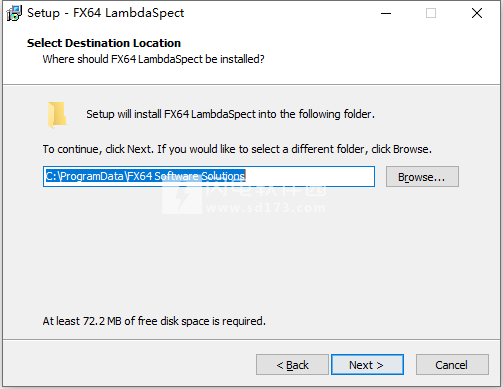The image size is (503, 389).
Task: Click the disabled maximize button
Action: tap(431, 13)
